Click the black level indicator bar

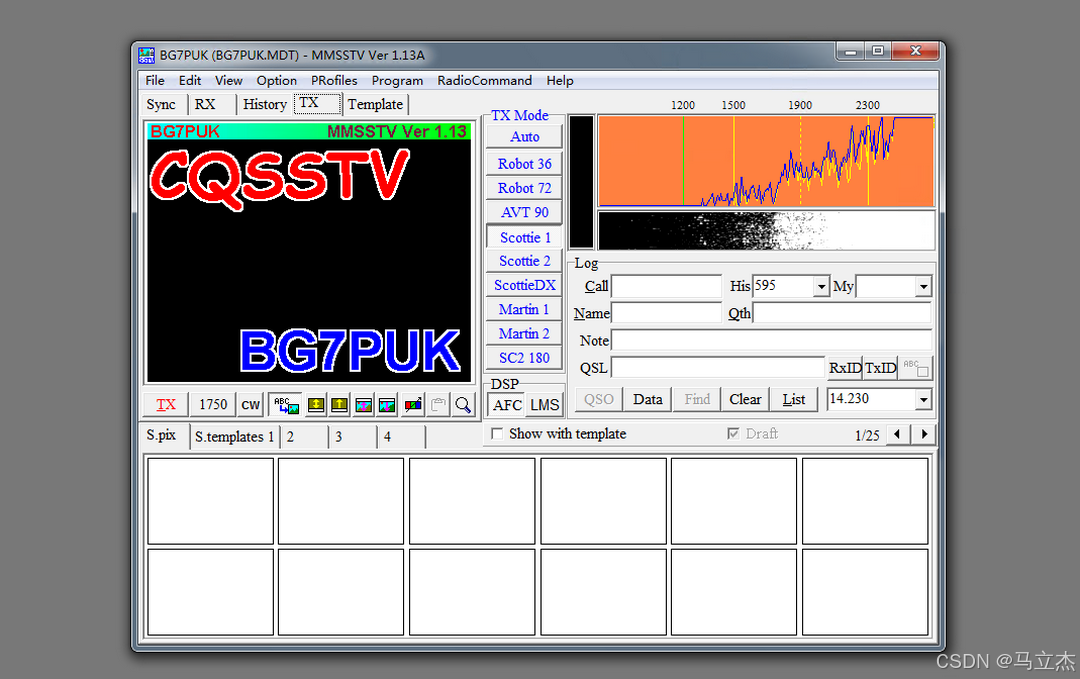click(x=581, y=182)
